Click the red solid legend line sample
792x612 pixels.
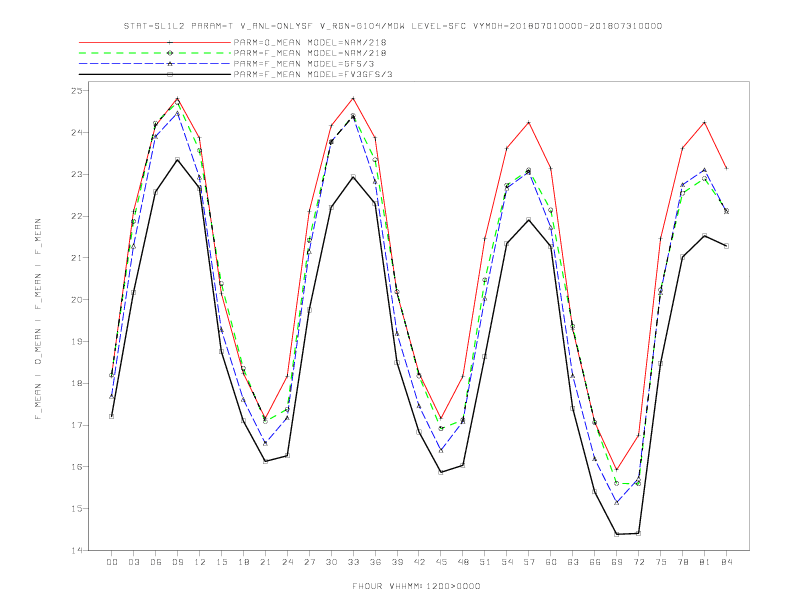click(155, 42)
